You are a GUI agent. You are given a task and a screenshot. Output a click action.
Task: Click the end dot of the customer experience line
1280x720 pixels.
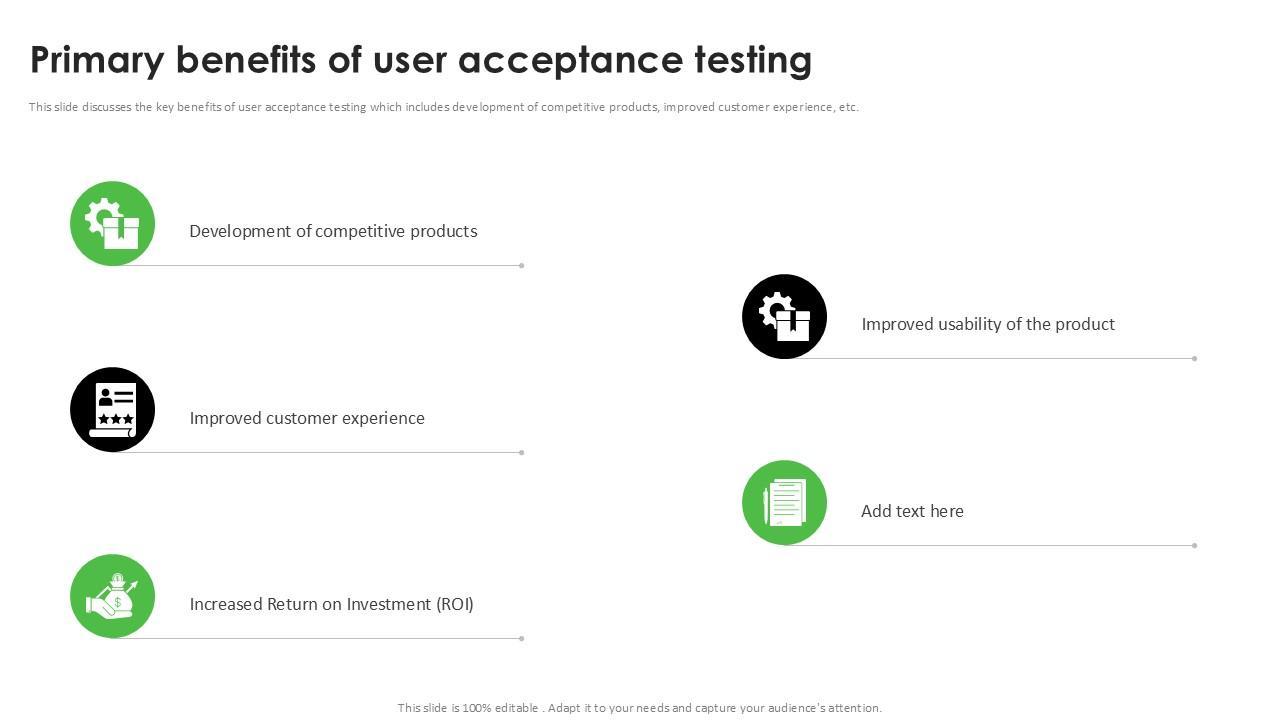tap(522, 453)
